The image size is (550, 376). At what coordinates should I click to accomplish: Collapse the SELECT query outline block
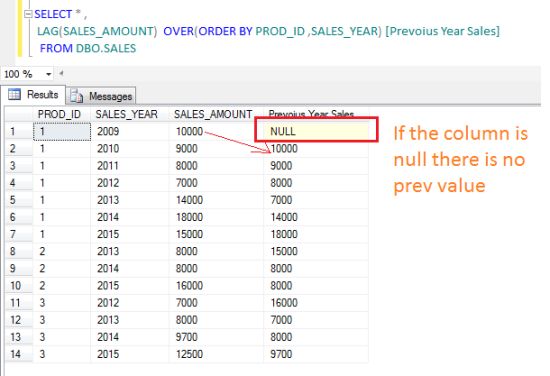click(28, 14)
